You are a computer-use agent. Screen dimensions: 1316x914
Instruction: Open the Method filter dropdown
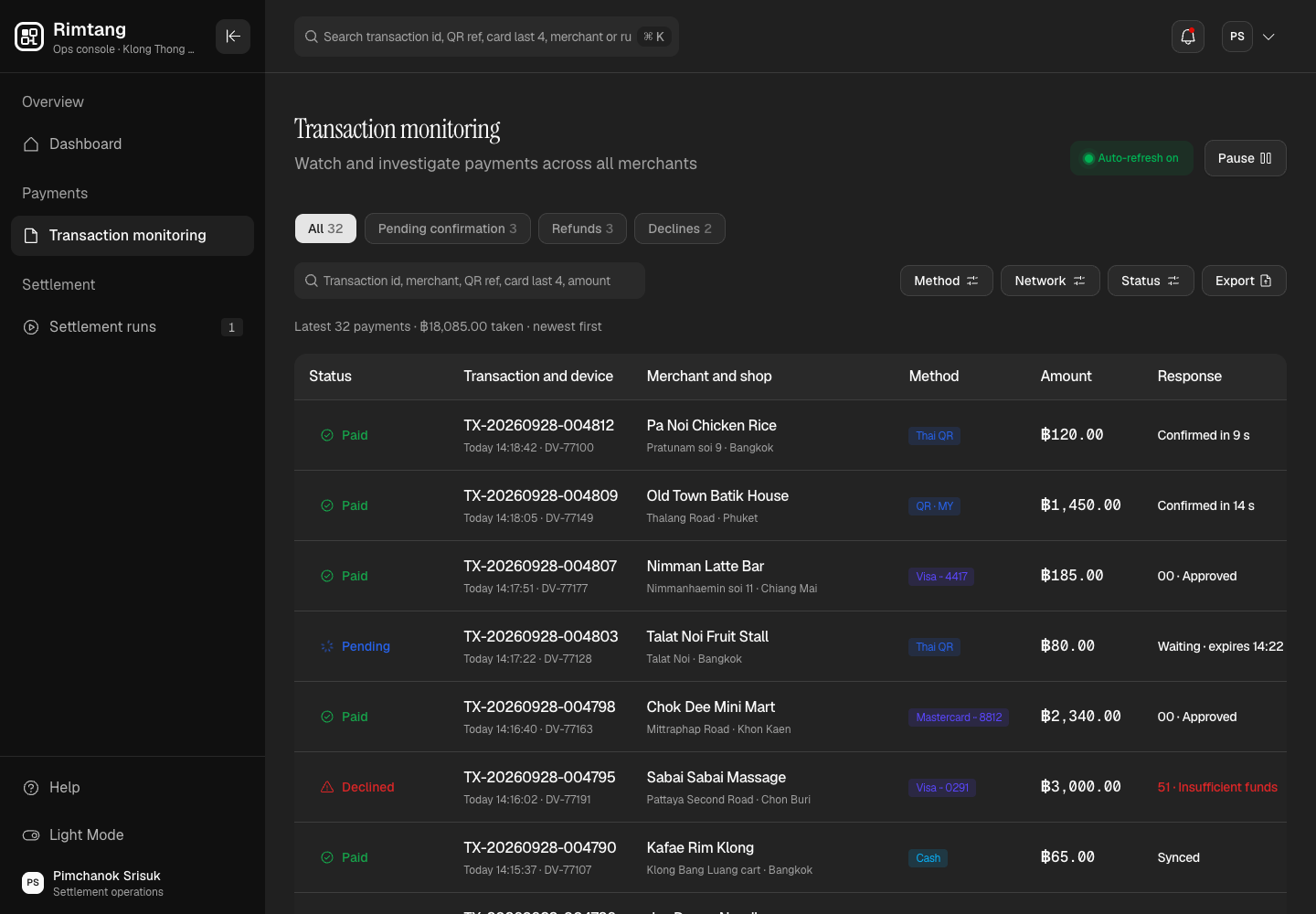coord(946,281)
